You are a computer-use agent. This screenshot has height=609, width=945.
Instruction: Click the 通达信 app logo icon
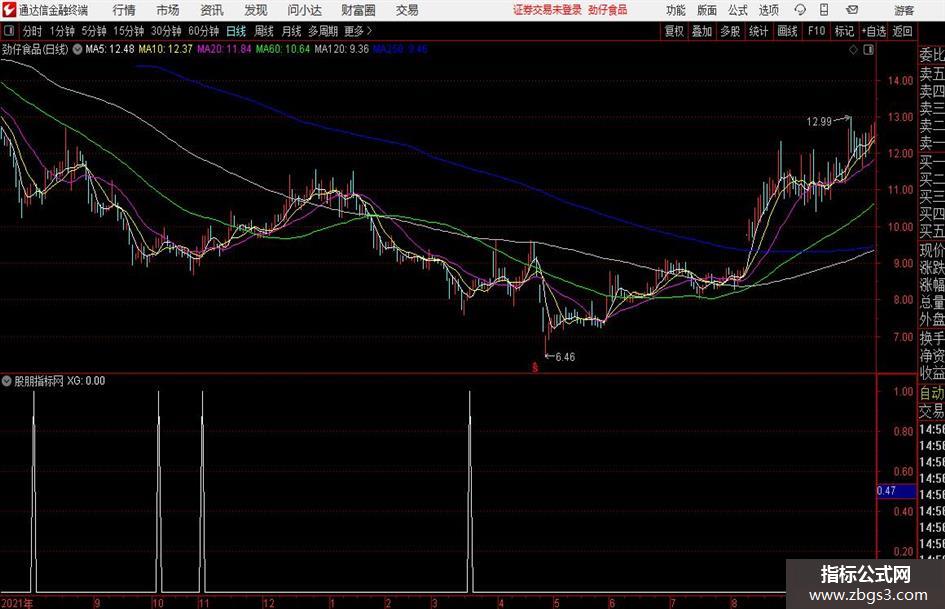(x=9, y=10)
